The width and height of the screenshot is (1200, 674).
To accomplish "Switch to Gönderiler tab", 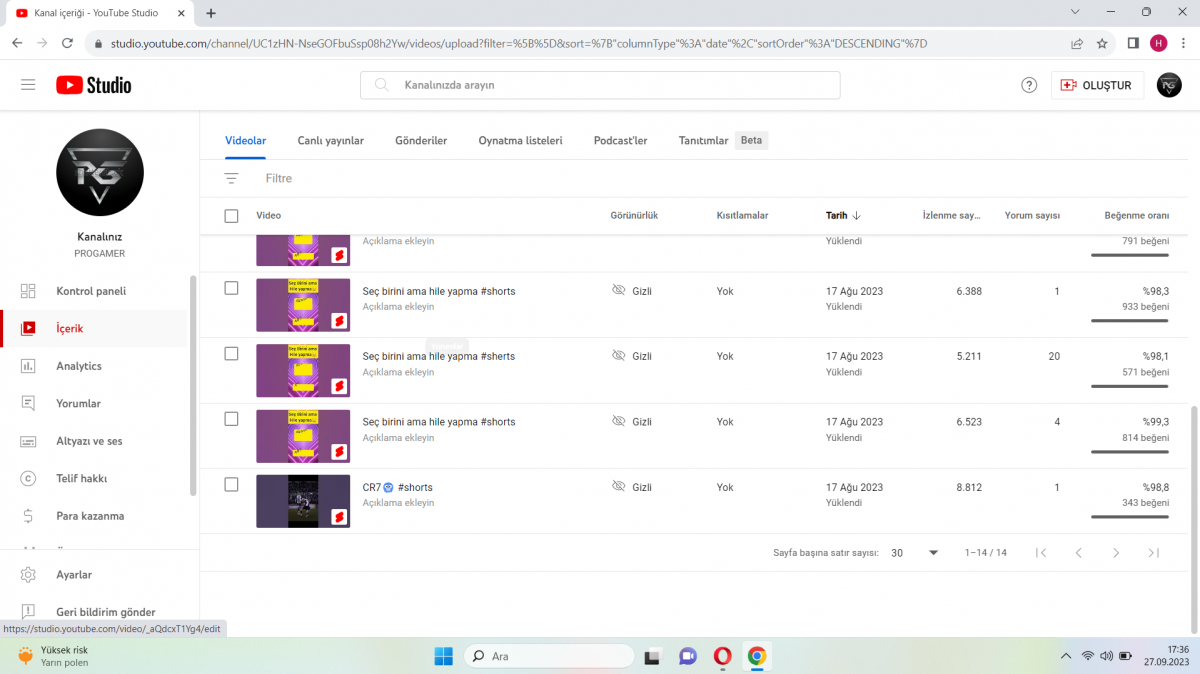I will pos(421,141).
